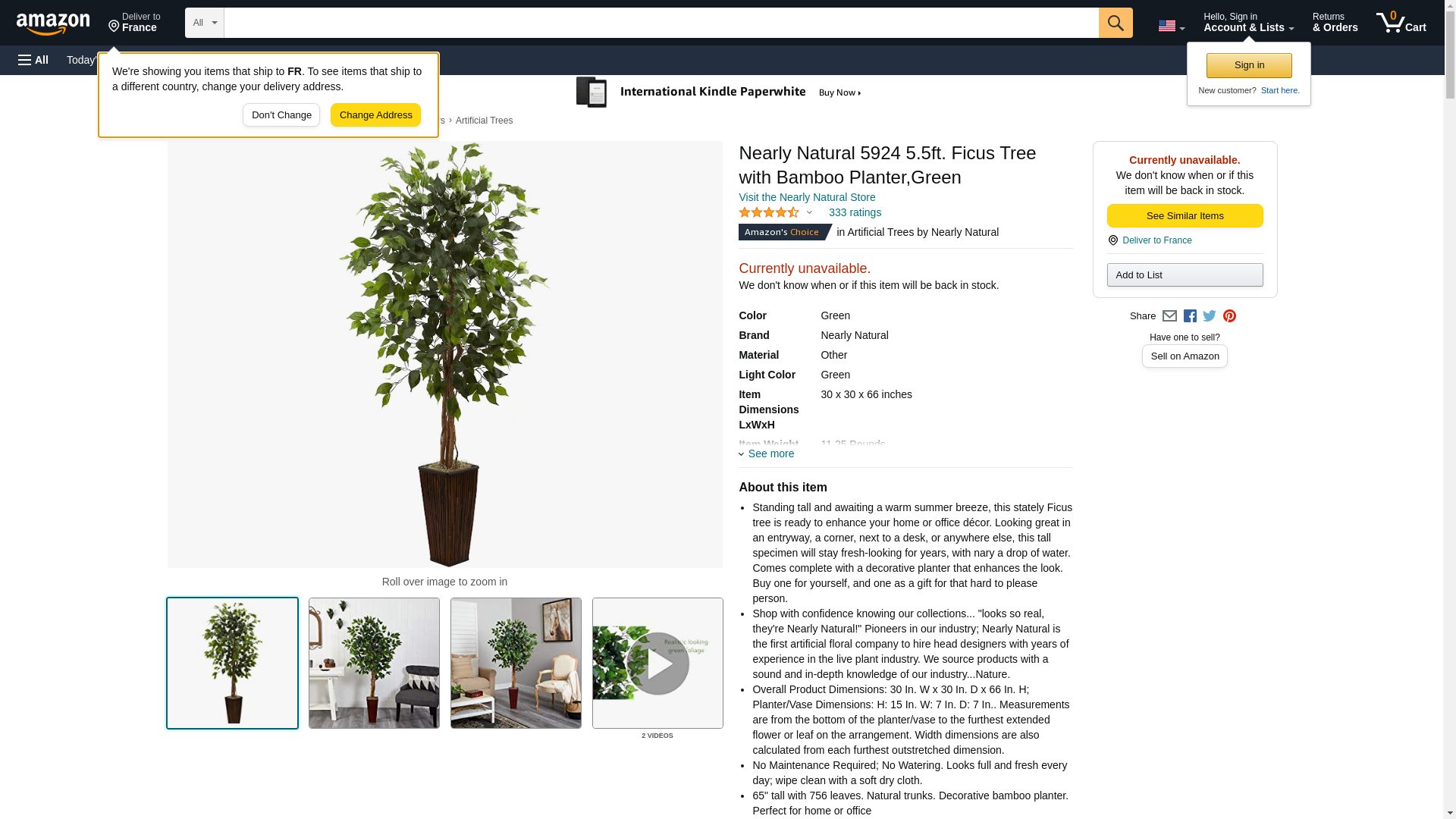Select the second product thumbnail with desk
The height and width of the screenshot is (819, 1456).
click(374, 664)
